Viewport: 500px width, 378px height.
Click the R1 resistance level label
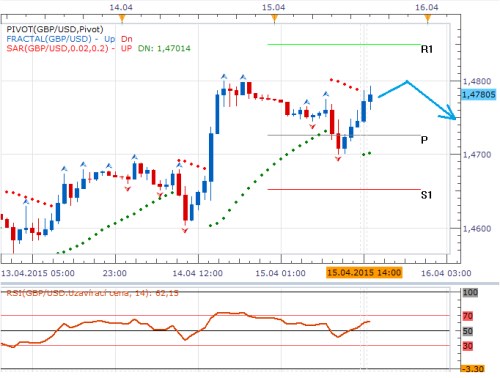pyautogui.click(x=427, y=49)
